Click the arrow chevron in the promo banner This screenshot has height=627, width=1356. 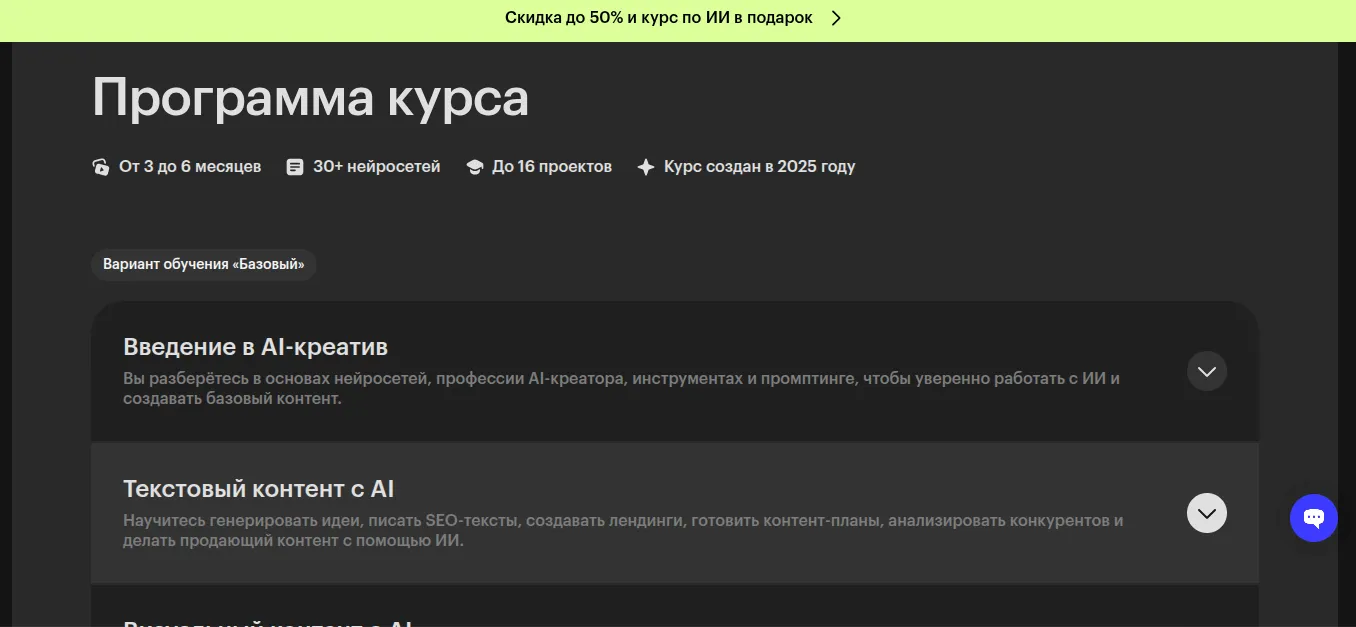[x=837, y=18]
